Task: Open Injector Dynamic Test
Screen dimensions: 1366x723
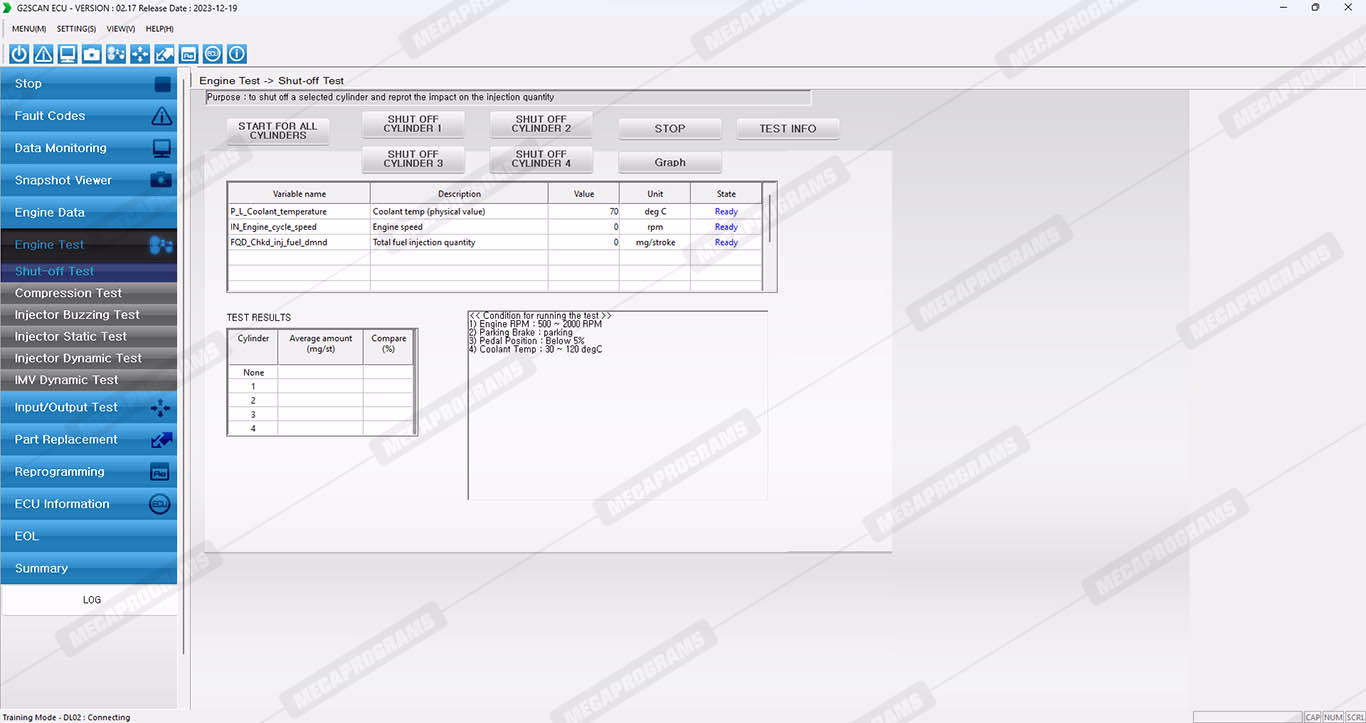Action: coord(89,358)
